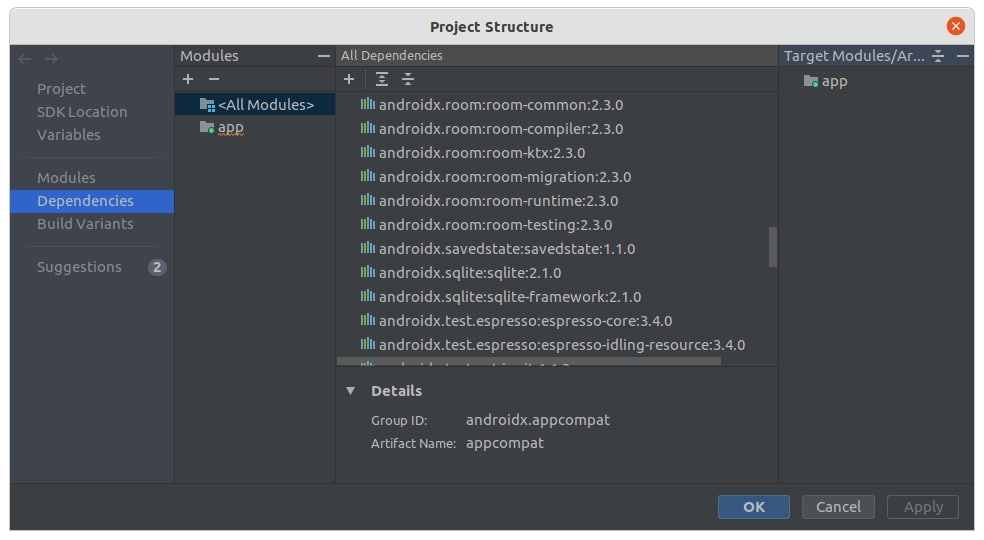Collapse all dependencies icon
Image resolution: width=984 pixels, height=540 pixels.
(x=408, y=79)
